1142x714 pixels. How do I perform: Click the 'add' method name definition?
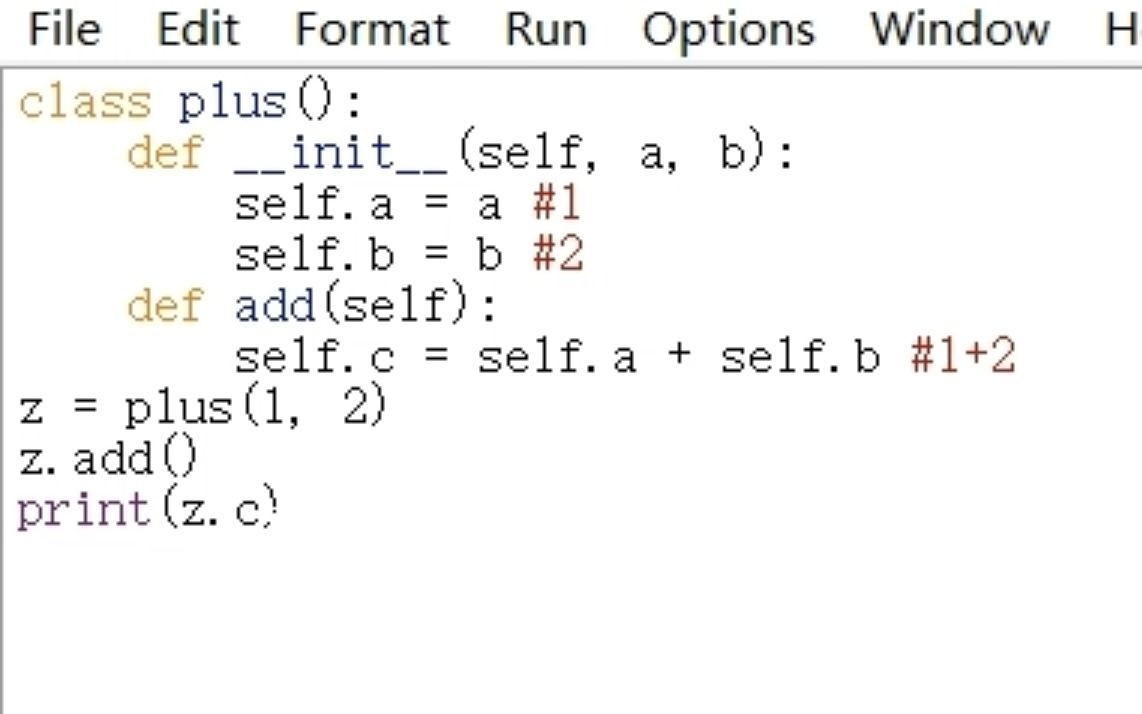275,305
